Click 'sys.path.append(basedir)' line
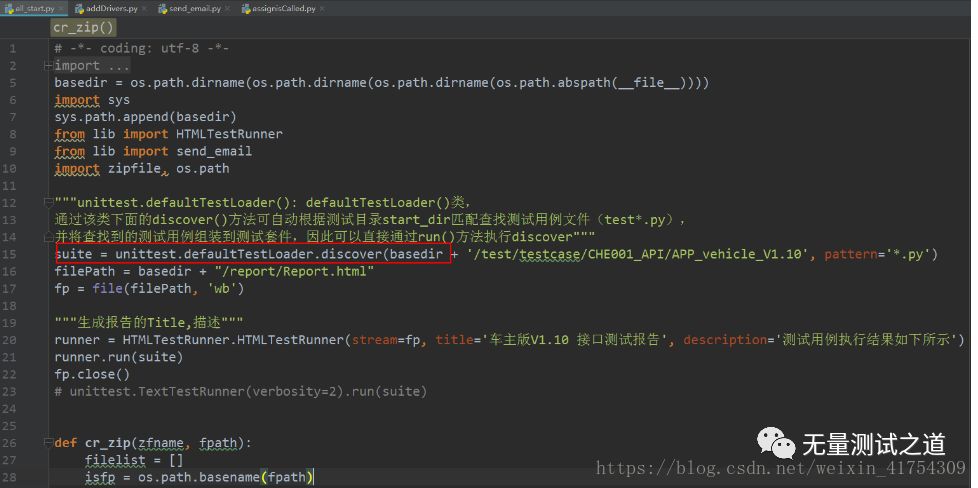978x488 pixels. pos(145,117)
